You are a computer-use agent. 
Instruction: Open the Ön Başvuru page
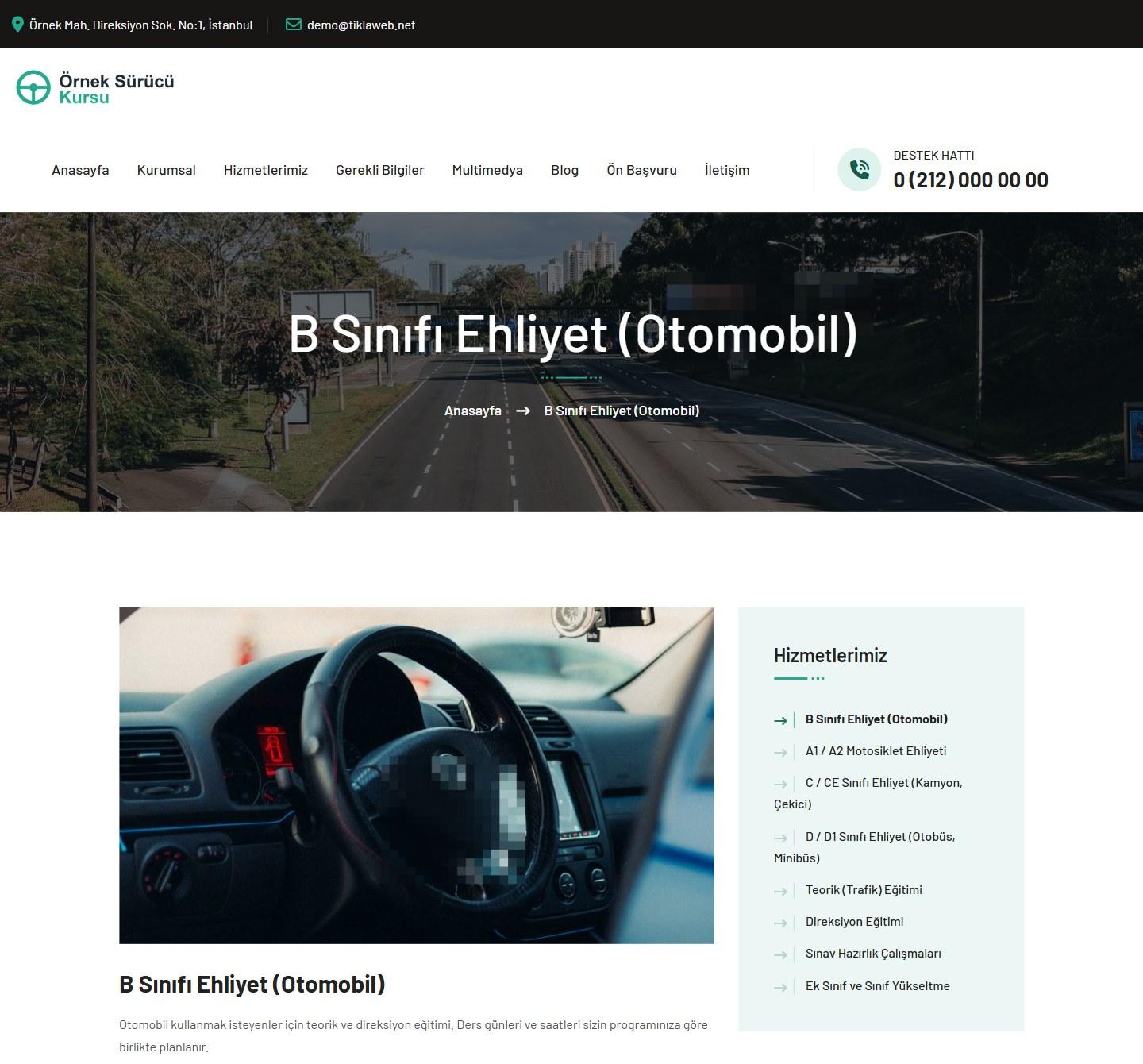642,170
